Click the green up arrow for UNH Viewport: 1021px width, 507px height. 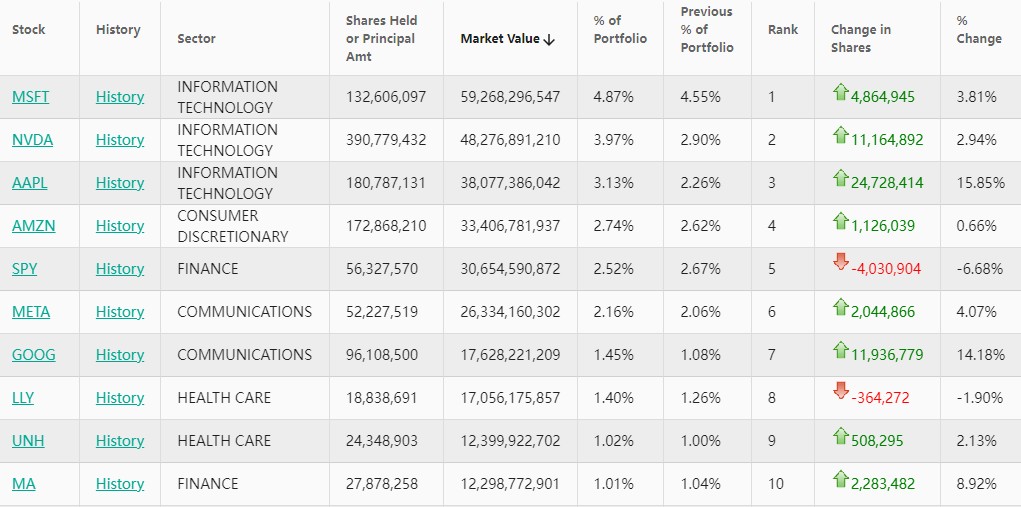(x=840, y=437)
